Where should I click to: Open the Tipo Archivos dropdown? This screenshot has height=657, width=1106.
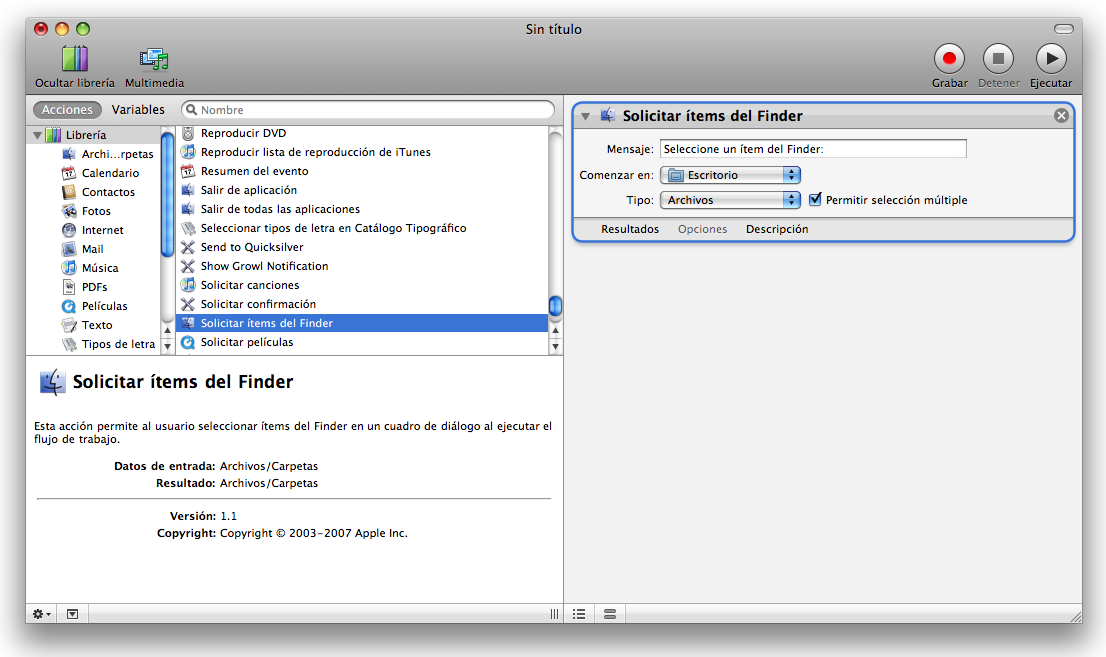click(x=730, y=200)
